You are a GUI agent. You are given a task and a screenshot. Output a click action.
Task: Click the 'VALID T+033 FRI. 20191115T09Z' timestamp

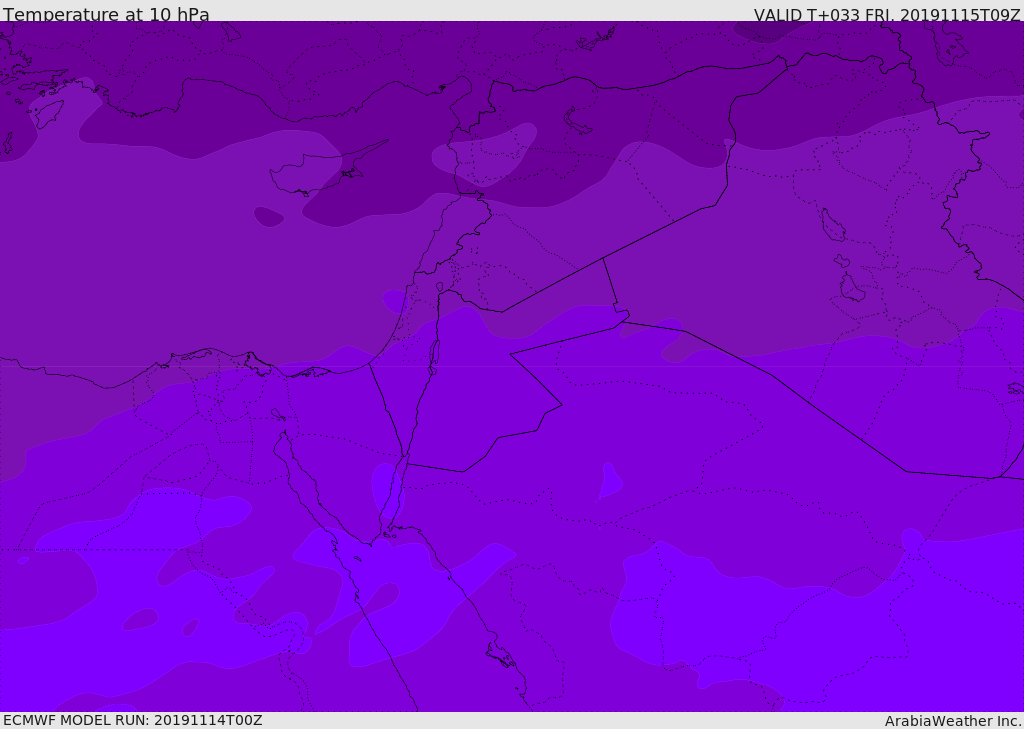[887, 14]
